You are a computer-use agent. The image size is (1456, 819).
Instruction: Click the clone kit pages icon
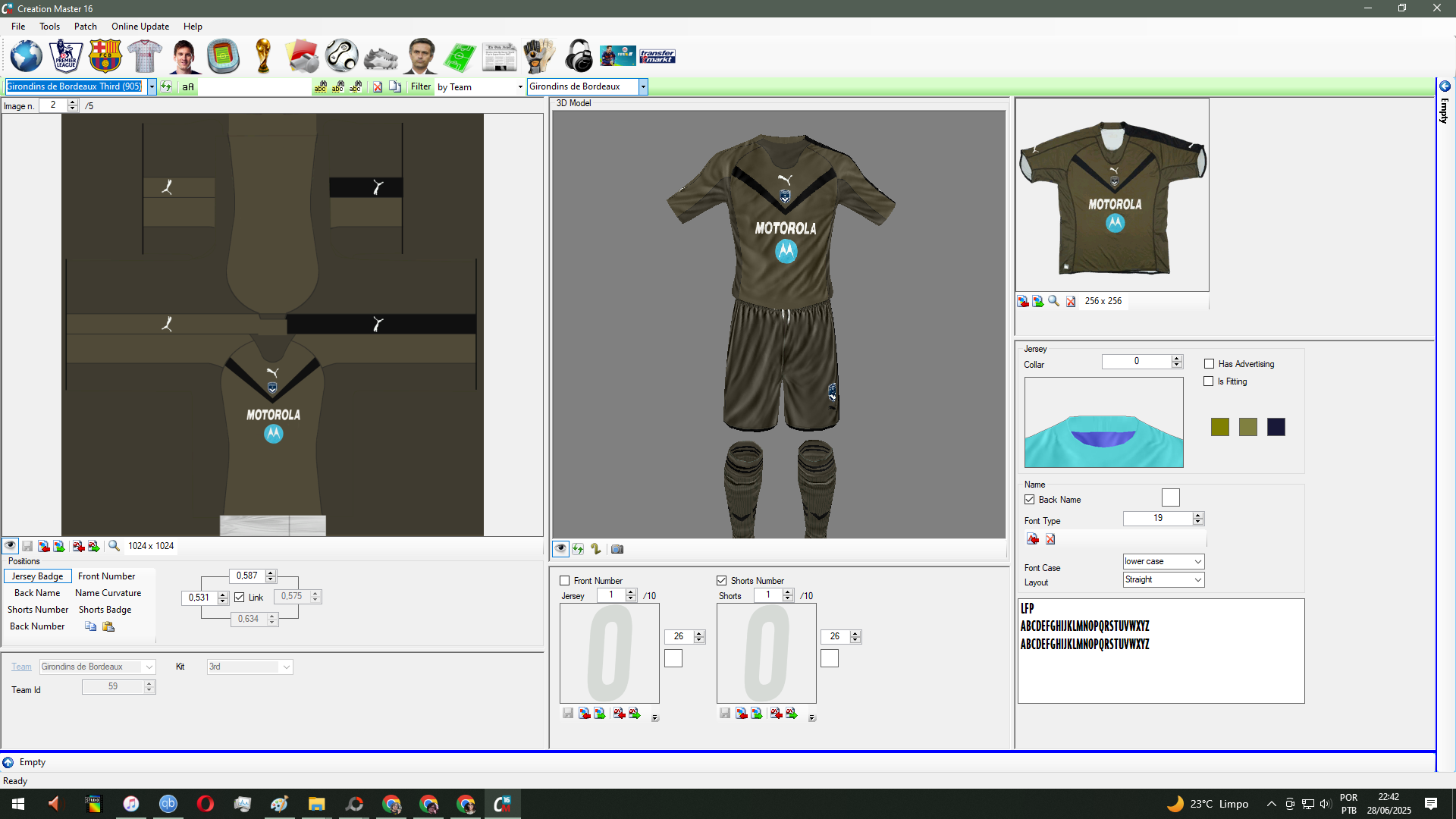[395, 86]
